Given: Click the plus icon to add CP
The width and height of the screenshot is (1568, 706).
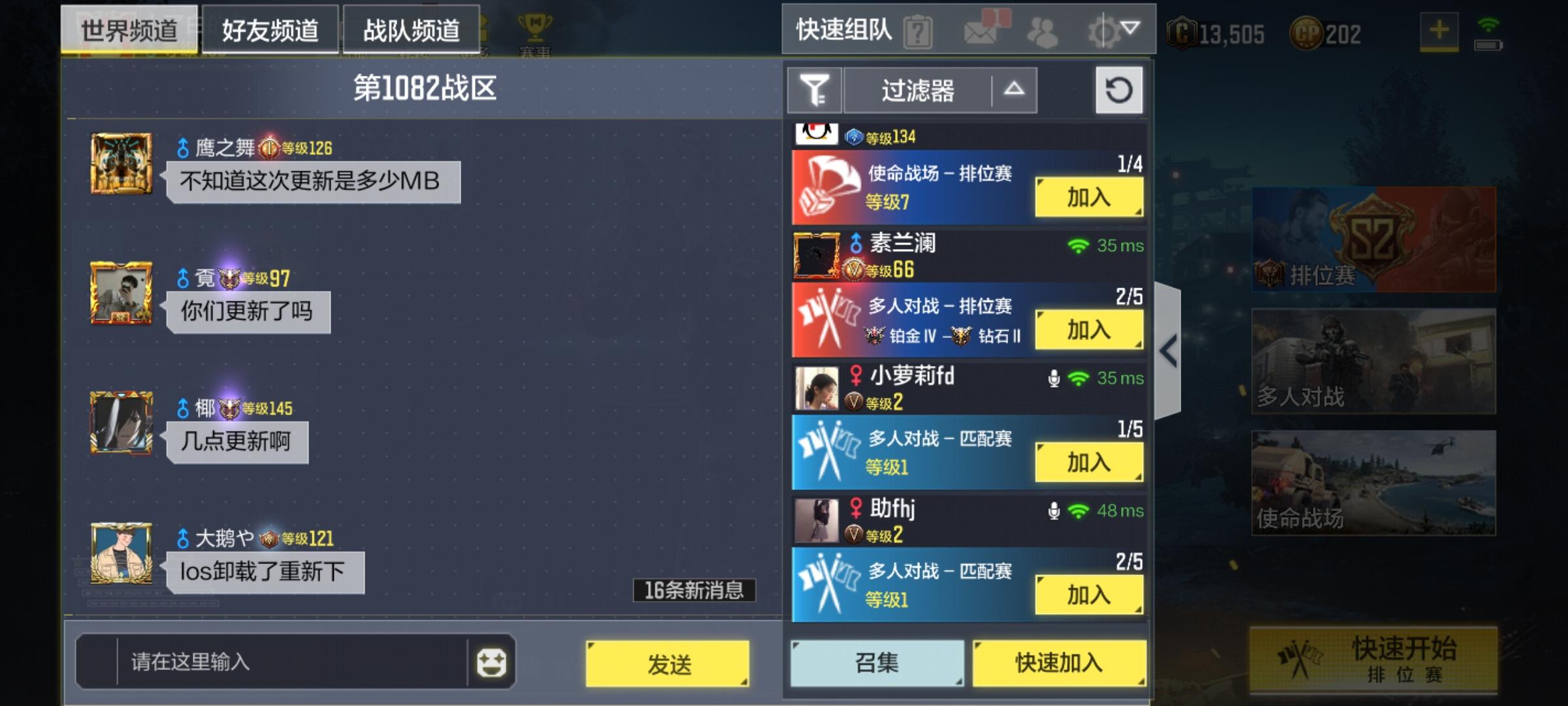Looking at the screenshot, I should coord(1439,30).
